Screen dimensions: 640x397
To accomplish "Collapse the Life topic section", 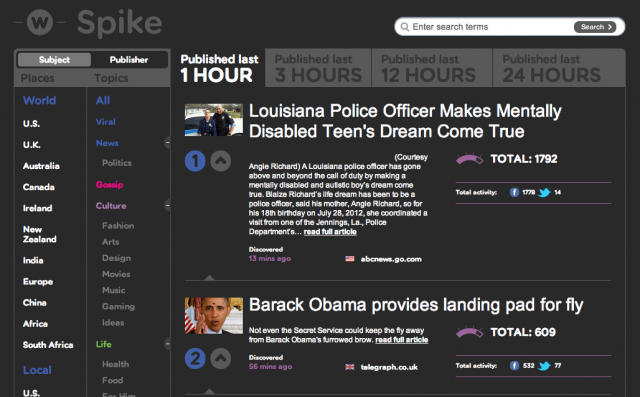I will 167,344.
